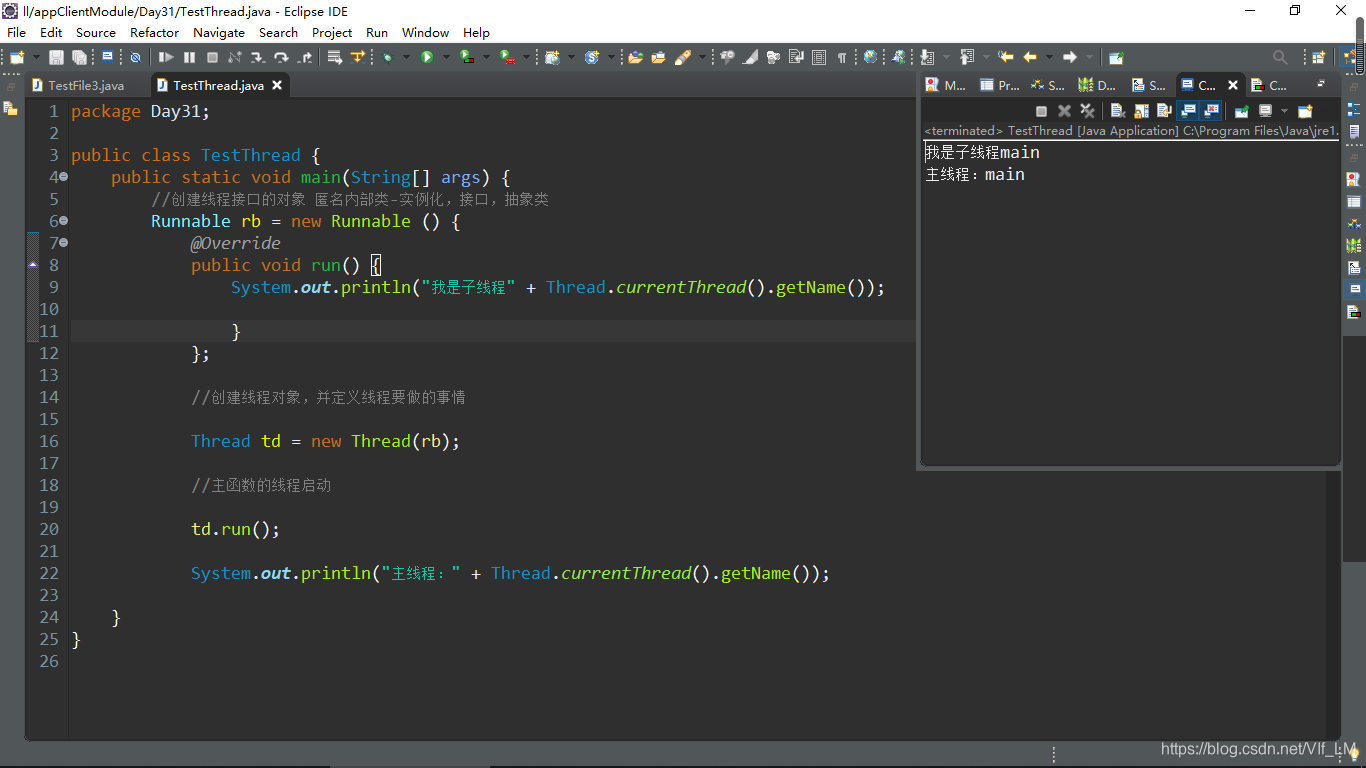Switch to the D... view tab
Viewport: 1366px width, 768px height.
coord(1098,85)
